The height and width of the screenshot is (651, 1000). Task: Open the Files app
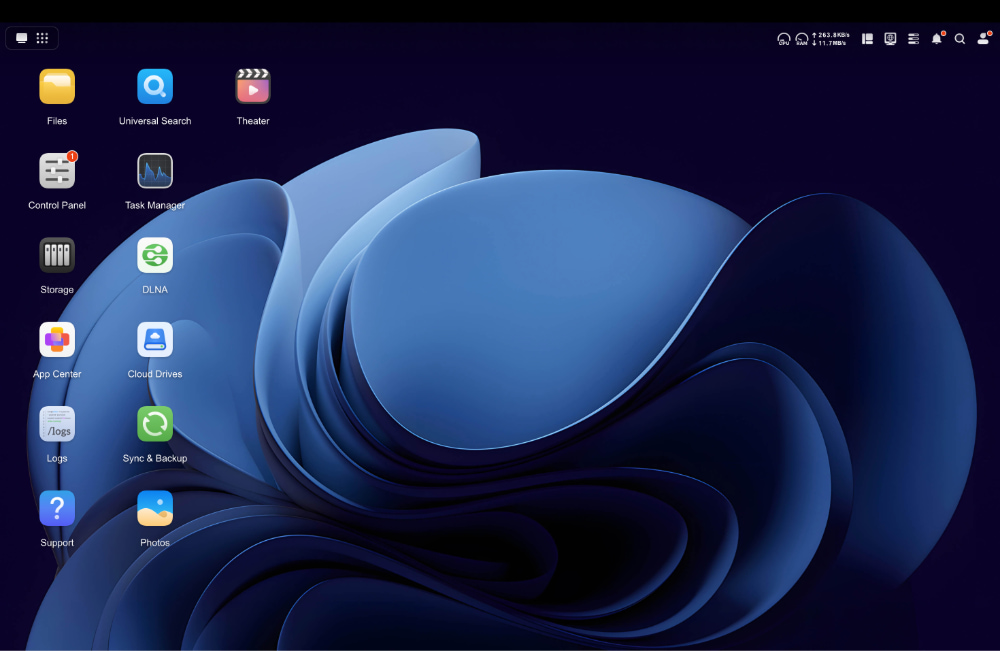coord(57,87)
